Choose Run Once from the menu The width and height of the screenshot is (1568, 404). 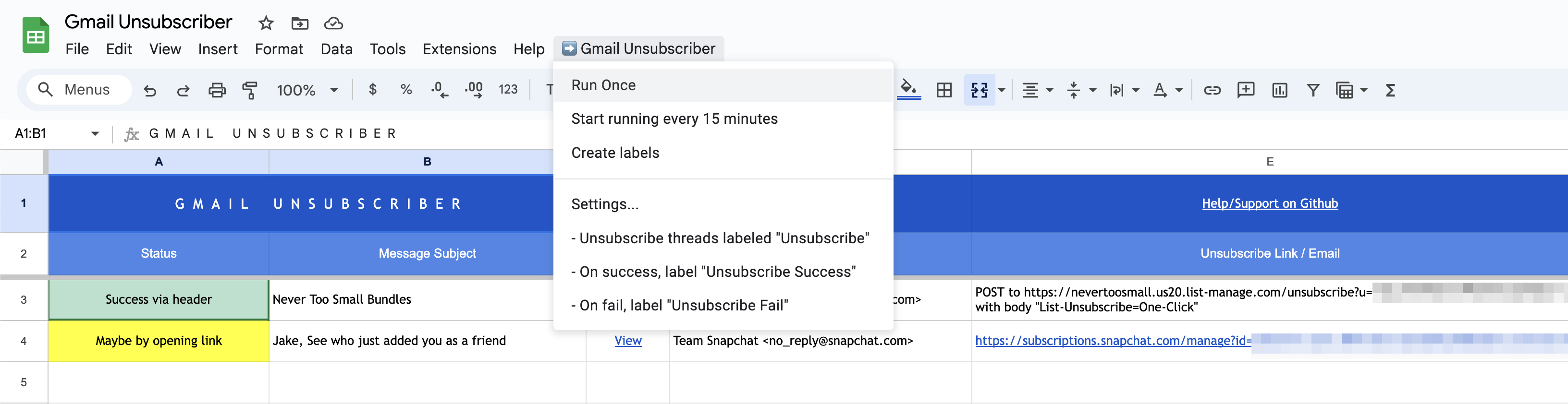pos(723,85)
